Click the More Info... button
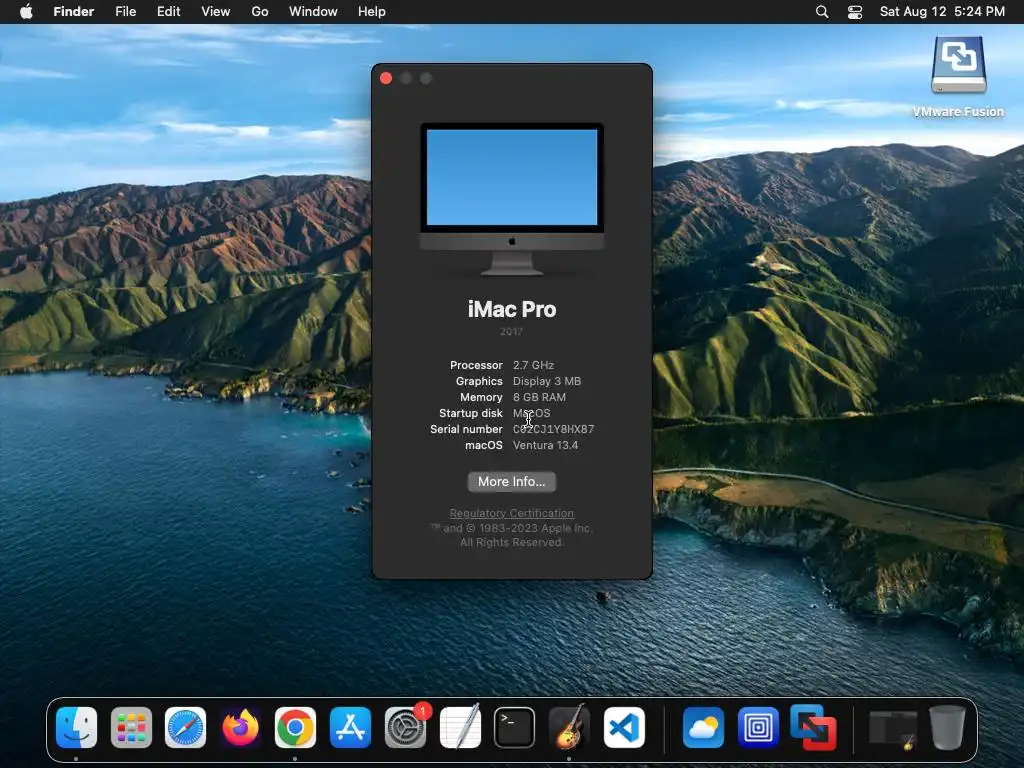1024x768 pixels. click(511, 481)
